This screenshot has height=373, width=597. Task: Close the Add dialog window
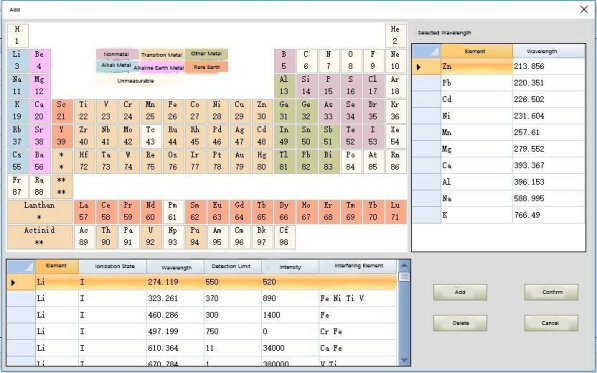point(584,10)
